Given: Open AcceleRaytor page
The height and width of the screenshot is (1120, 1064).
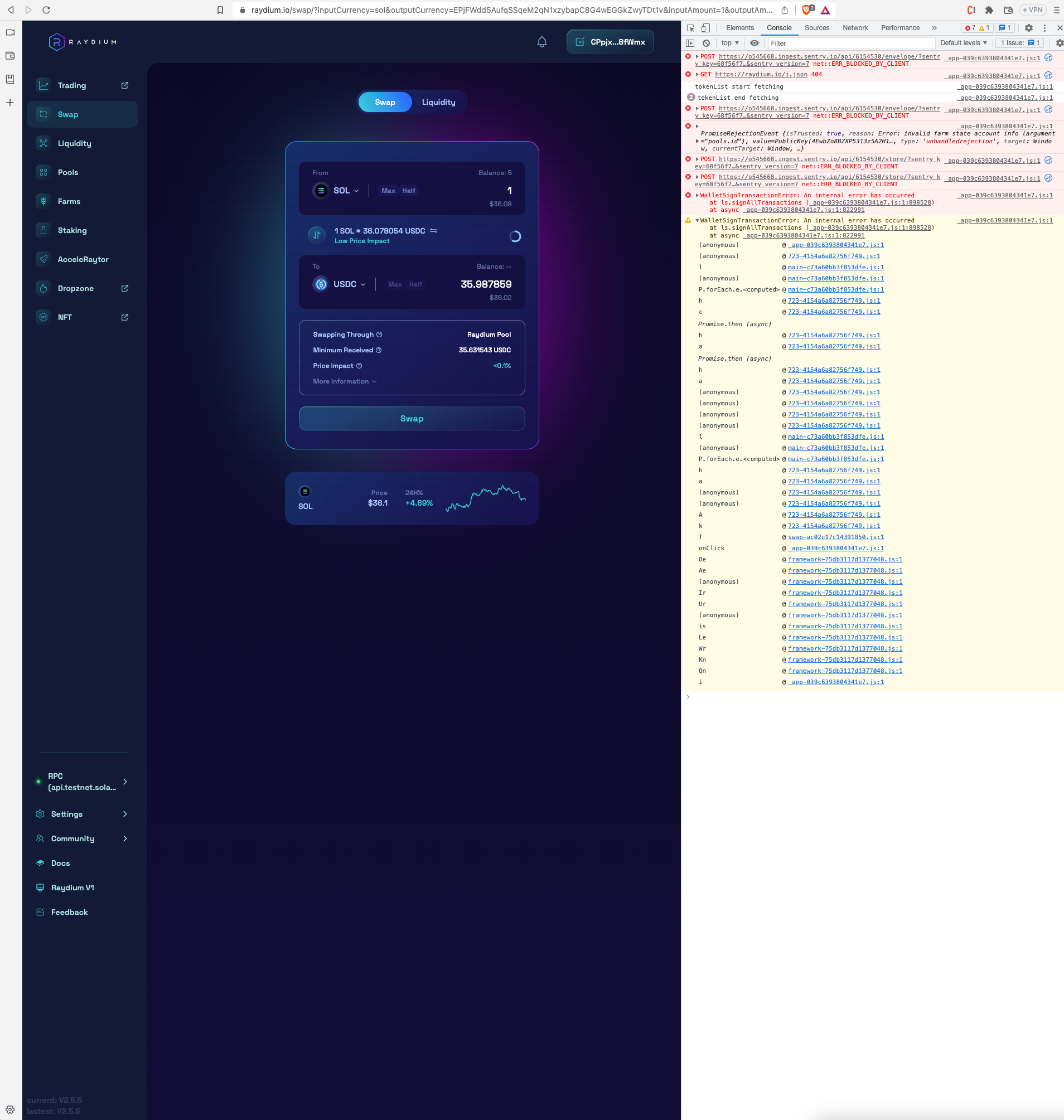Looking at the screenshot, I should coord(82,259).
